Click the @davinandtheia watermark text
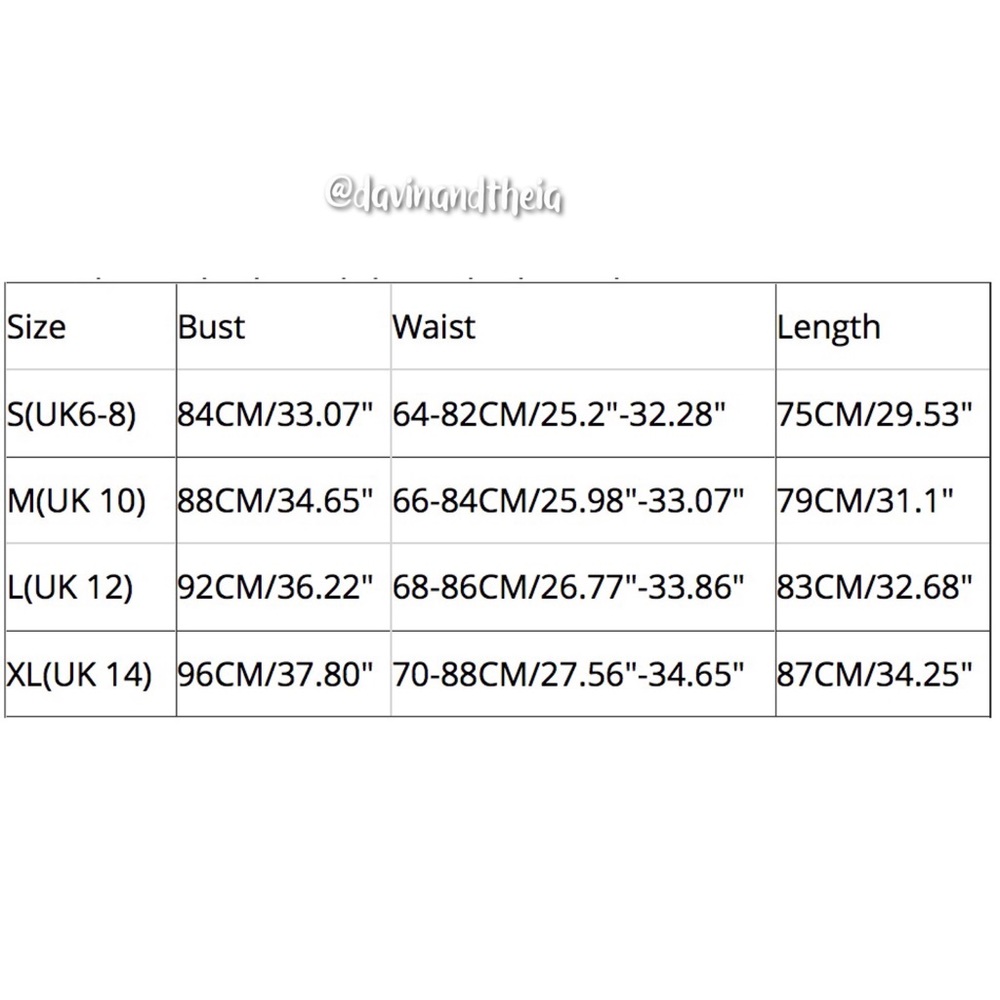The width and height of the screenshot is (1000, 1000). (445, 195)
